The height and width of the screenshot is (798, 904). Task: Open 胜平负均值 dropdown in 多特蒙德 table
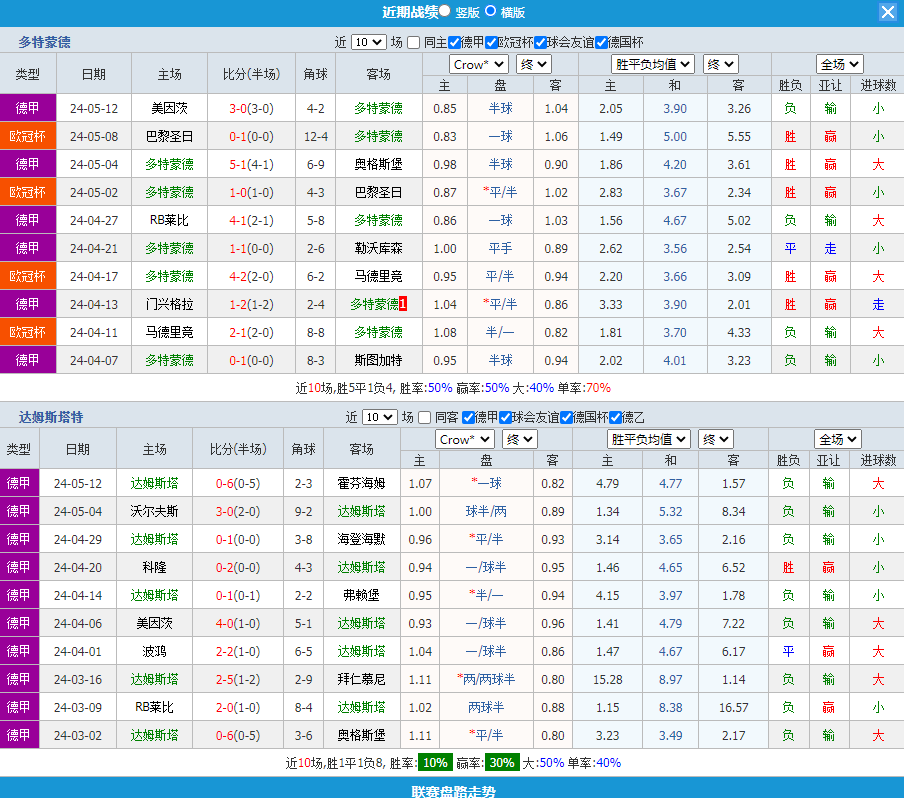coord(653,64)
